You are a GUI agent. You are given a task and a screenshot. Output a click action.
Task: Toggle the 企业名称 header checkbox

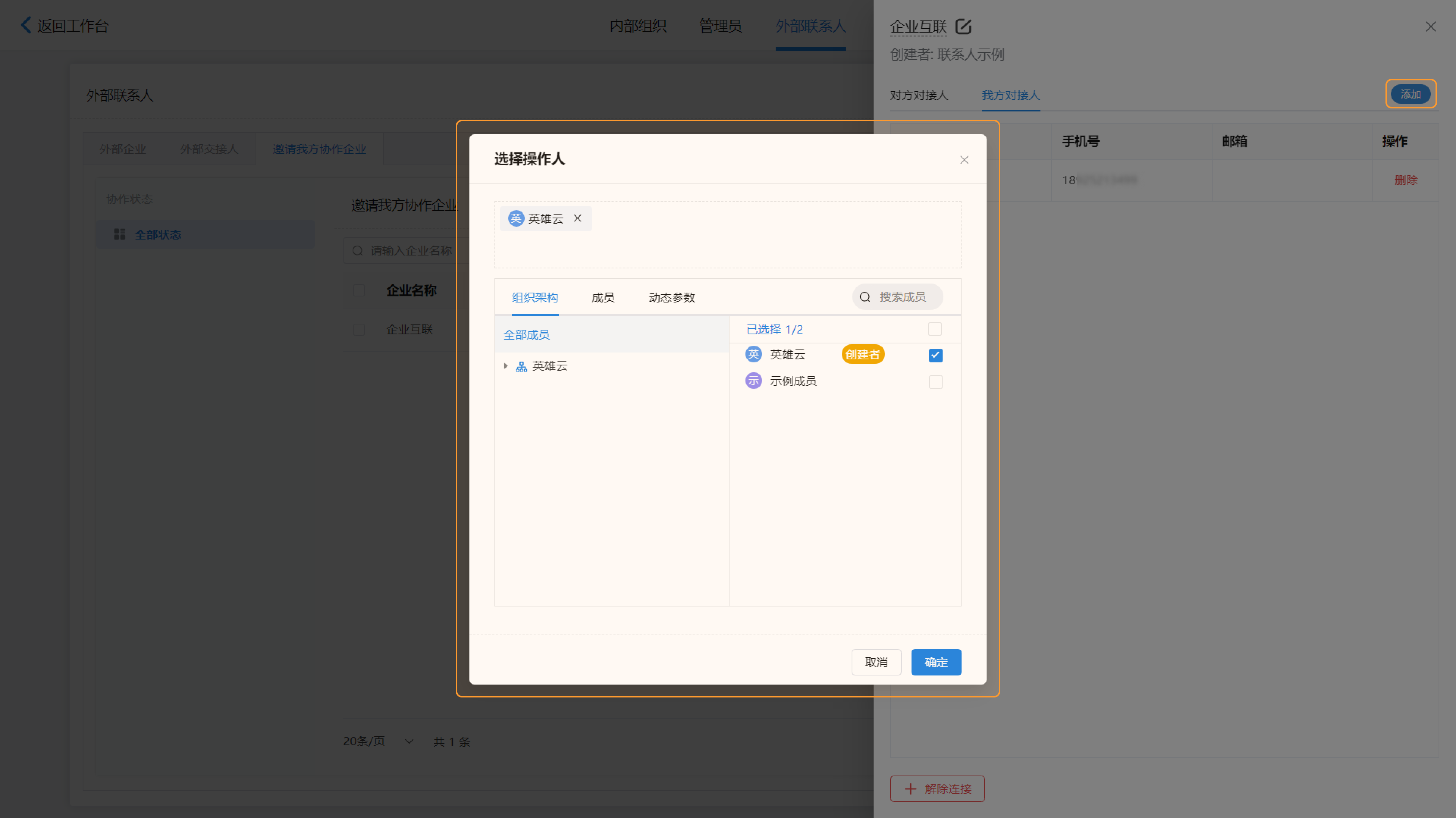(x=359, y=290)
